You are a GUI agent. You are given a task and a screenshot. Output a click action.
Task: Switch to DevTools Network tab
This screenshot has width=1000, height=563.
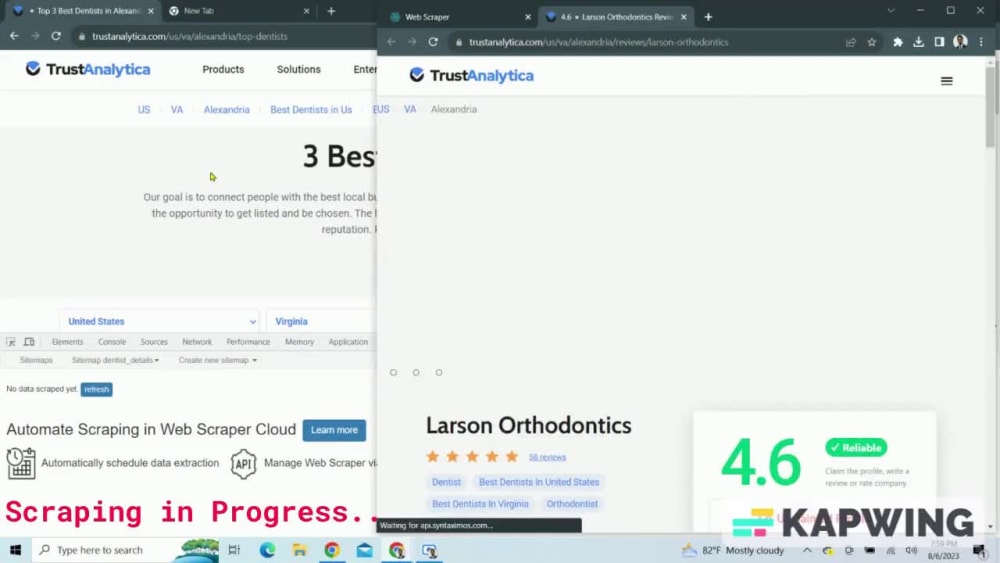(x=197, y=342)
